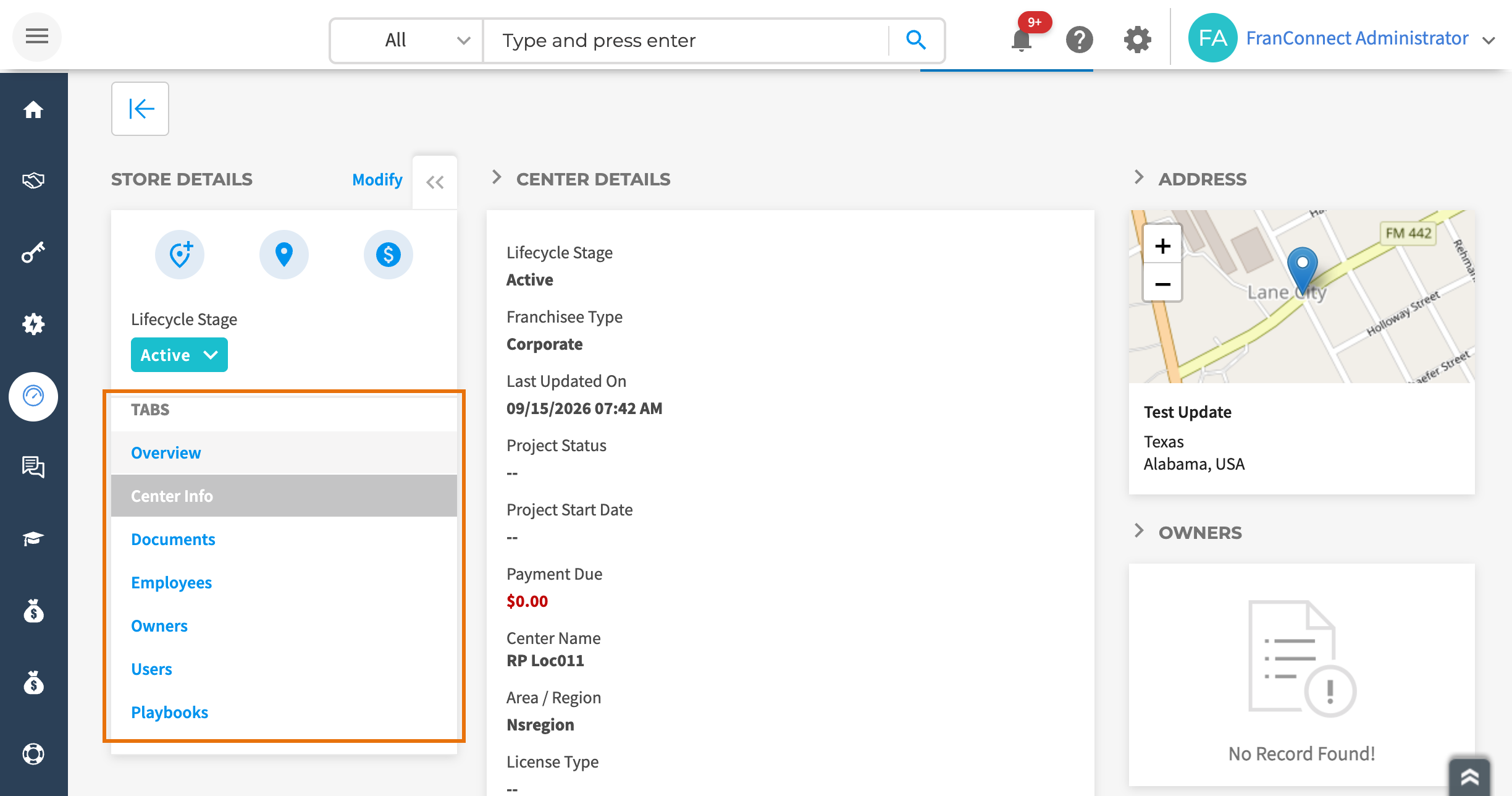Open the second money bag sidebar icon
This screenshot has height=796, width=1512.
coord(33,682)
